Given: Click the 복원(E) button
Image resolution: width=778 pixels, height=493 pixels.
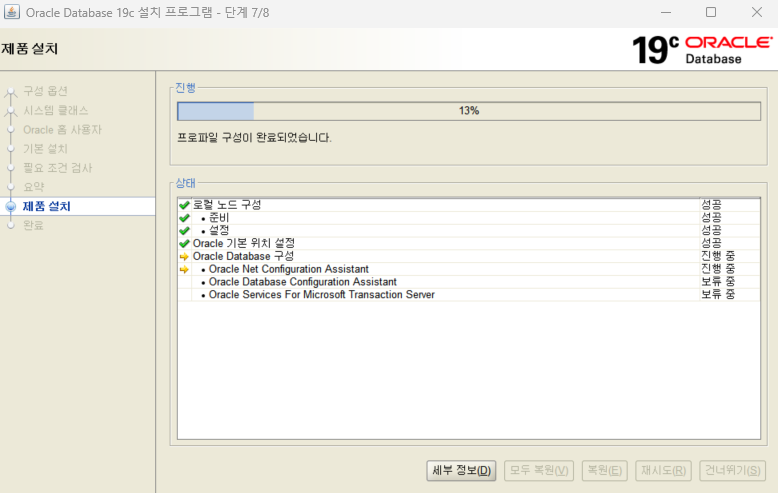Looking at the screenshot, I should coord(604,470).
